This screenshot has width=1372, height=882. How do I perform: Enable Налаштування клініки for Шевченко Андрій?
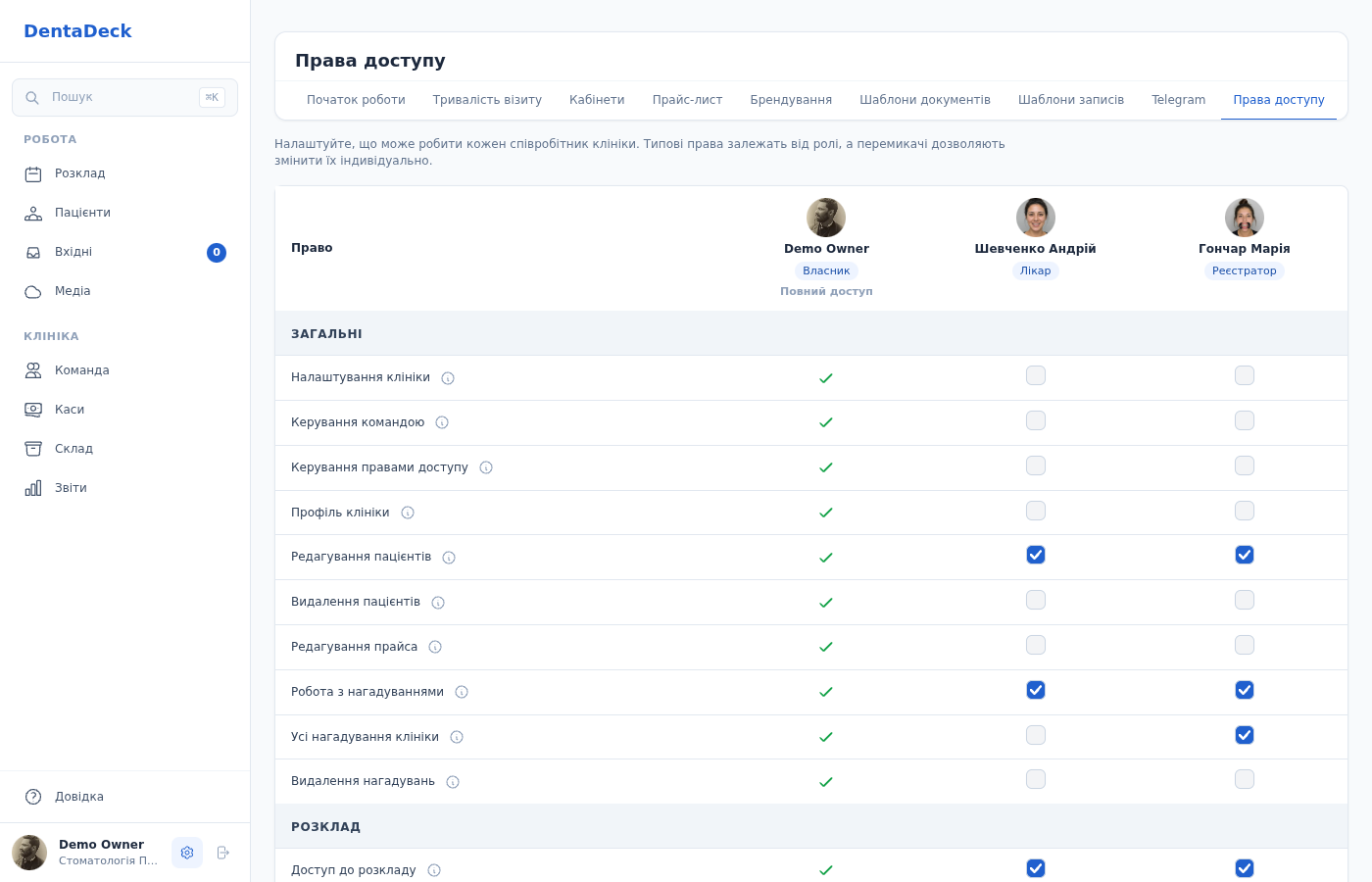tap(1036, 375)
